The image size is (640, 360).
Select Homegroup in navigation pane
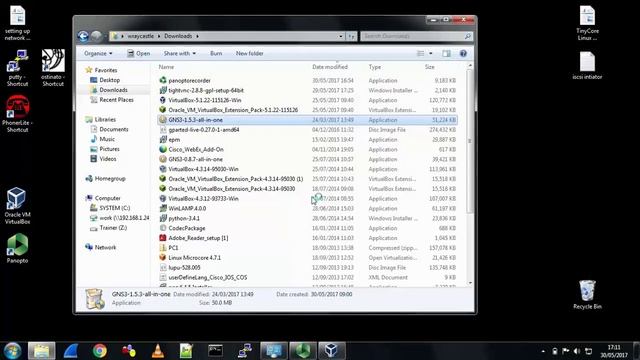[x=105, y=178]
